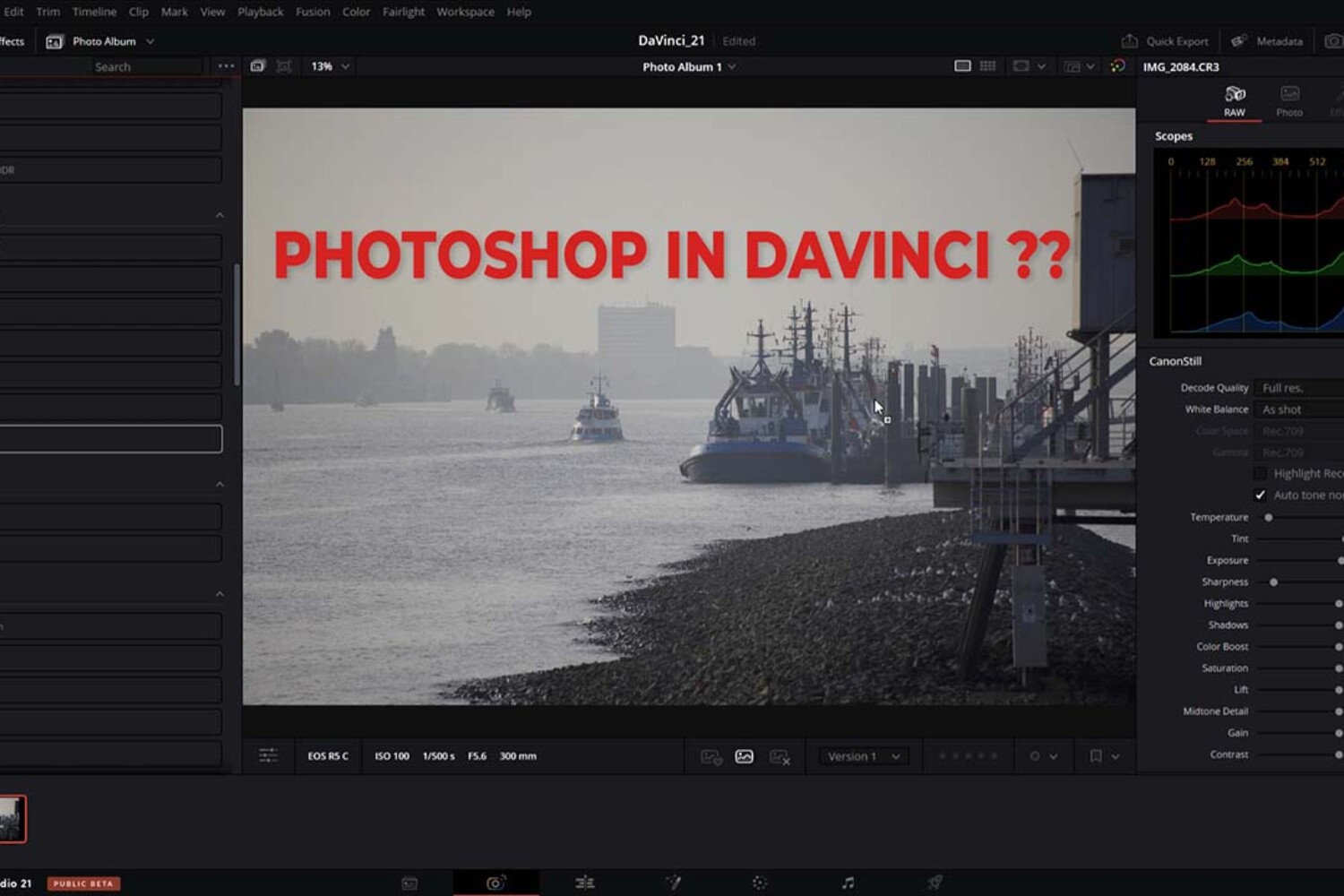Open the Version 1 dropdown

(863, 757)
